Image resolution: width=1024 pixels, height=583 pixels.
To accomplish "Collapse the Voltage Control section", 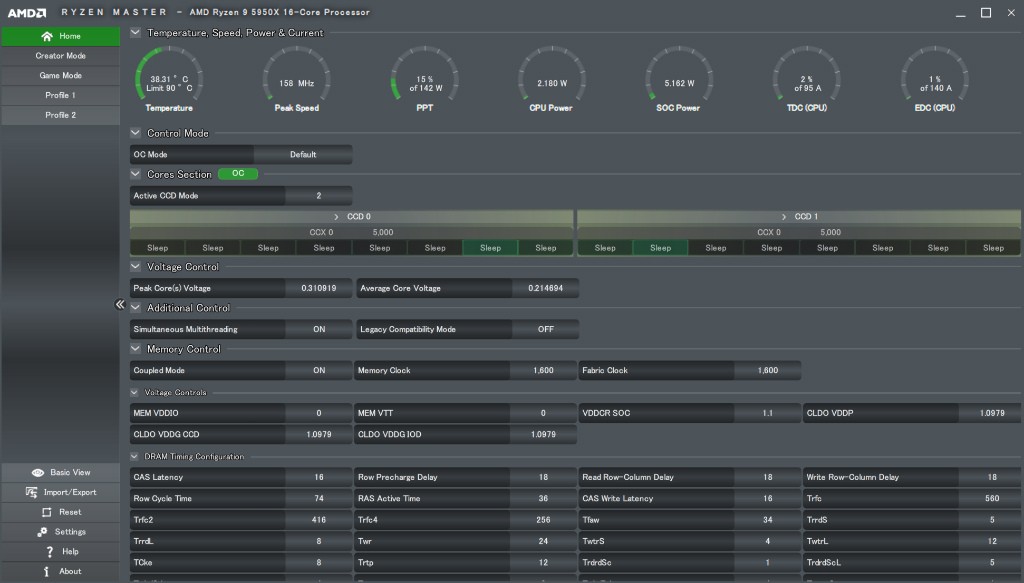I will coord(136,267).
